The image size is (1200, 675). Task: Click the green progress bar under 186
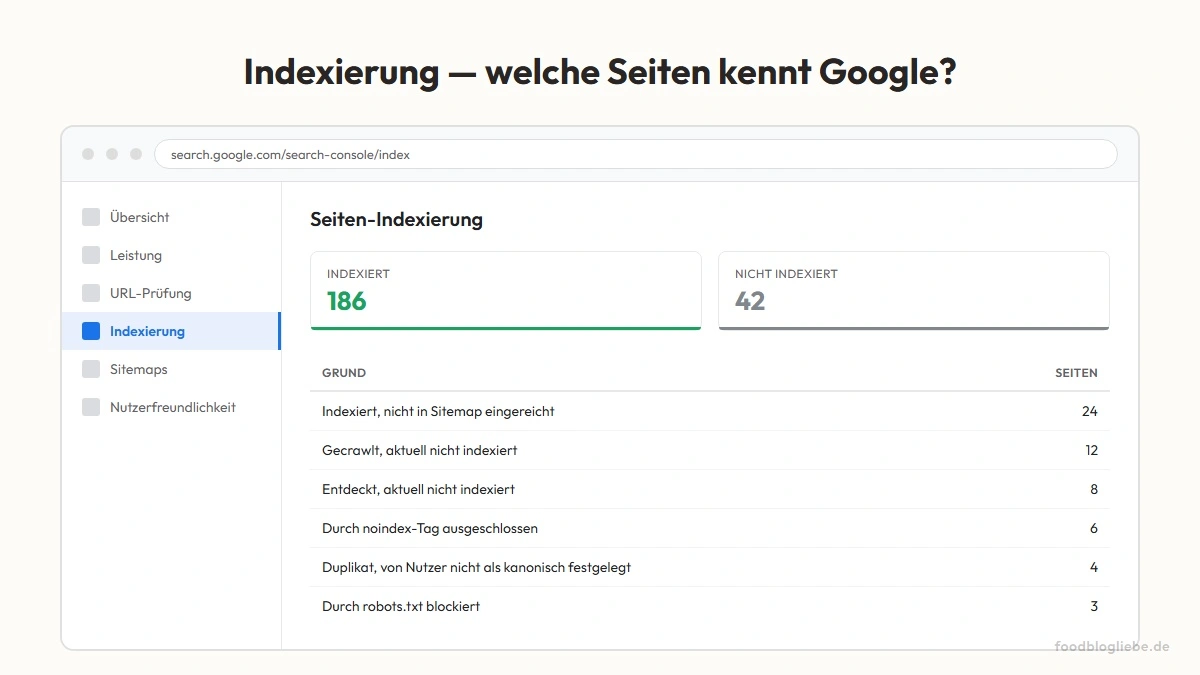tap(505, 327)
